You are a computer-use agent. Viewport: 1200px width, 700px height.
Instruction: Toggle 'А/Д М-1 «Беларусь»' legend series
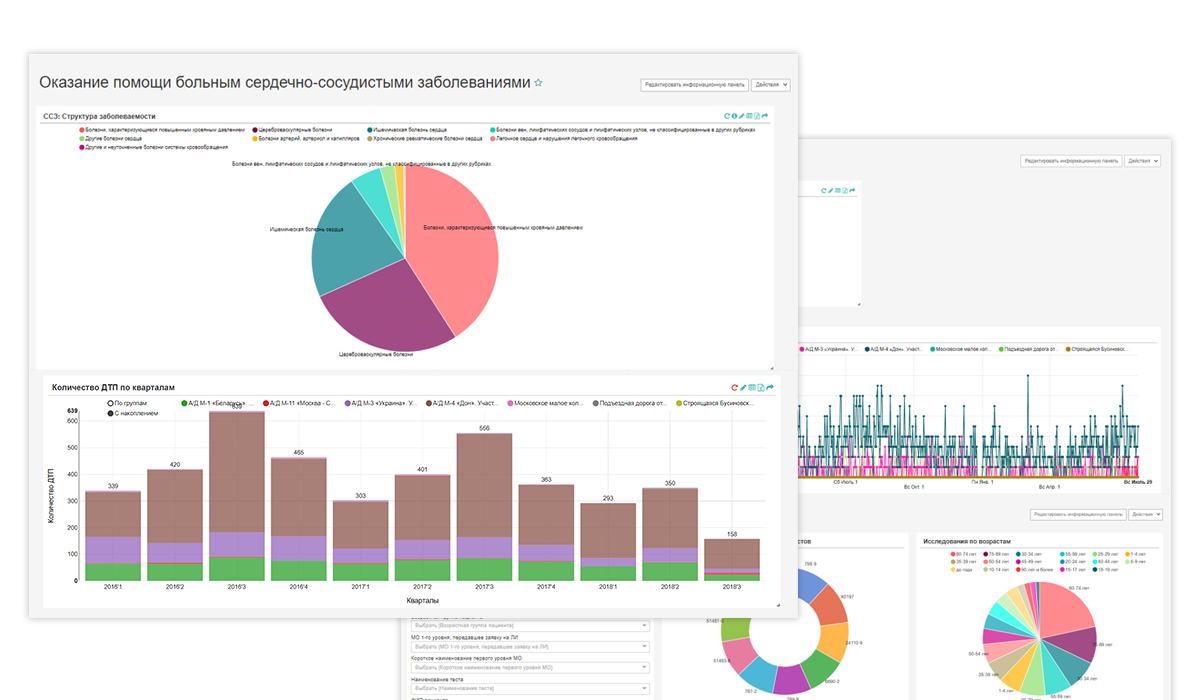pos(185,403)
